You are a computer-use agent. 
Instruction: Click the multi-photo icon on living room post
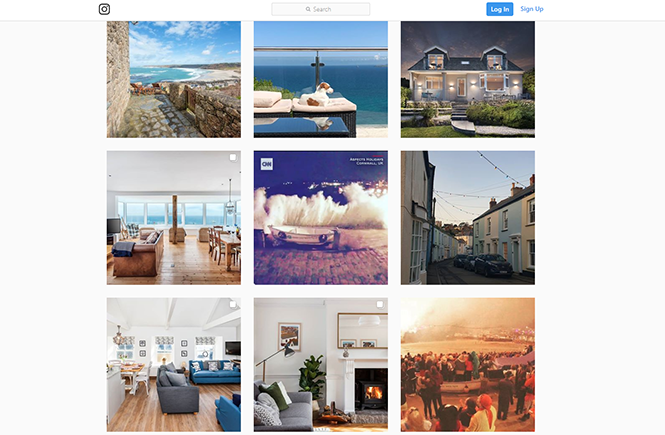(x=232, y=158)
